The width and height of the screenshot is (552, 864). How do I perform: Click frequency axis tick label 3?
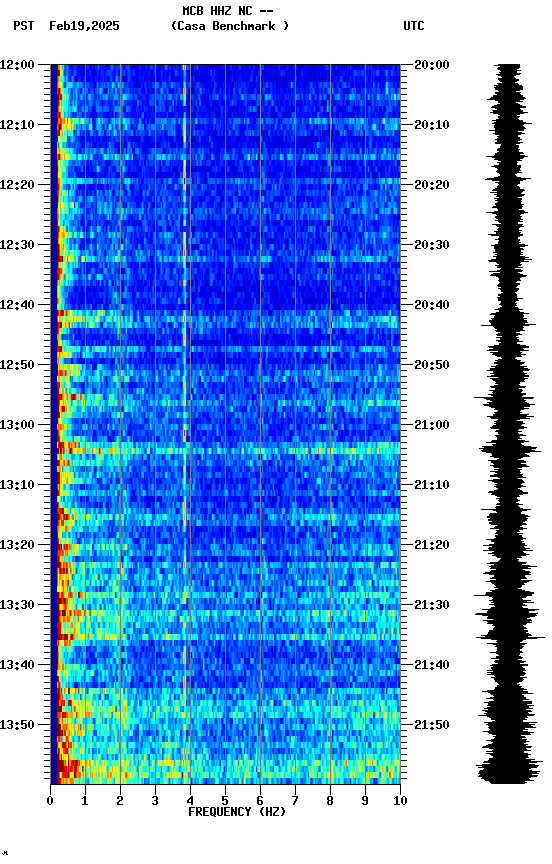[155, 801]
